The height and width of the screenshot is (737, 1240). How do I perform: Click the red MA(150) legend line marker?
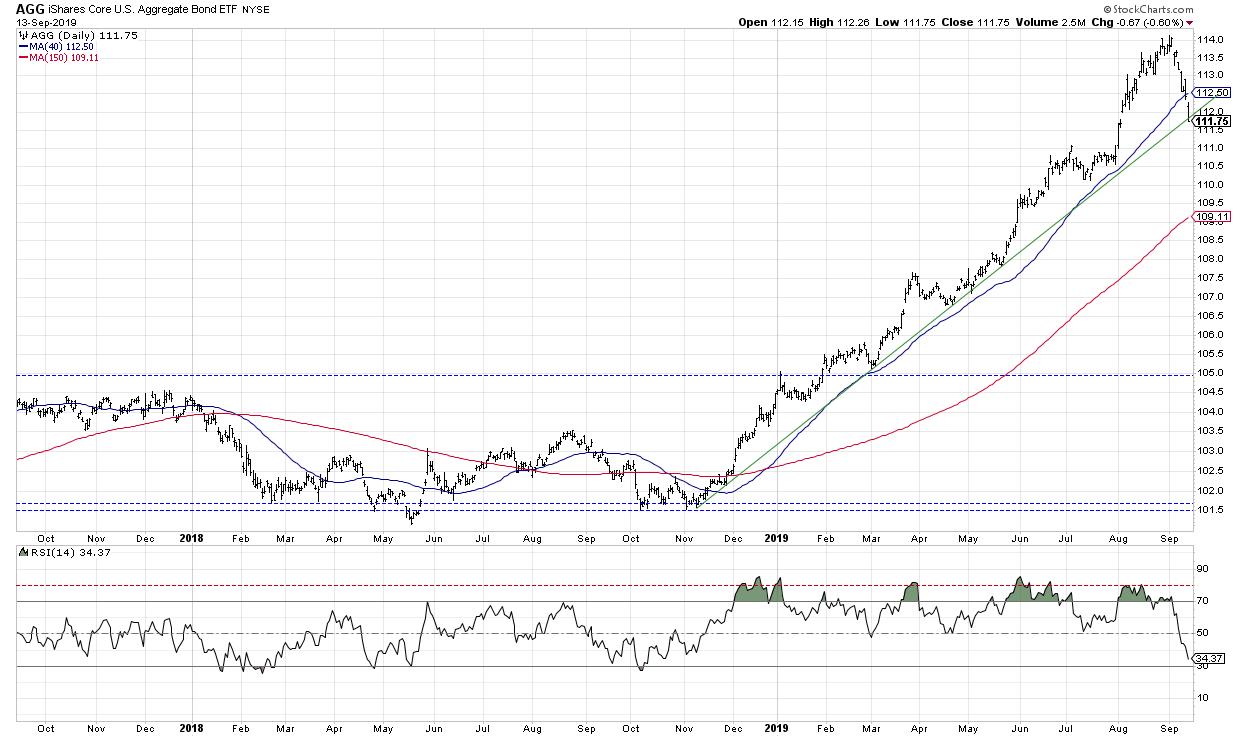[22, 57]
